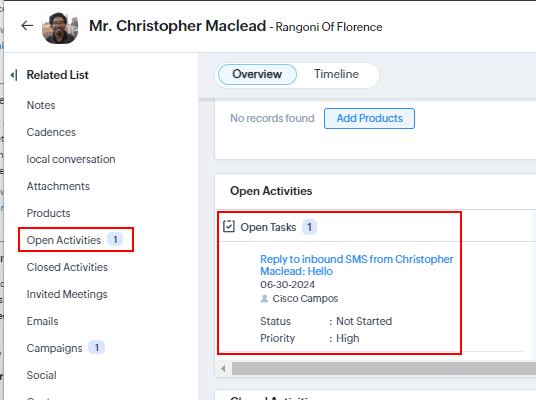Image resolution: width=536 pixels, height=400 pixels.
Task: Click the Open Tasks count badge
Action: pyautogui.click(x=309, y=227)
